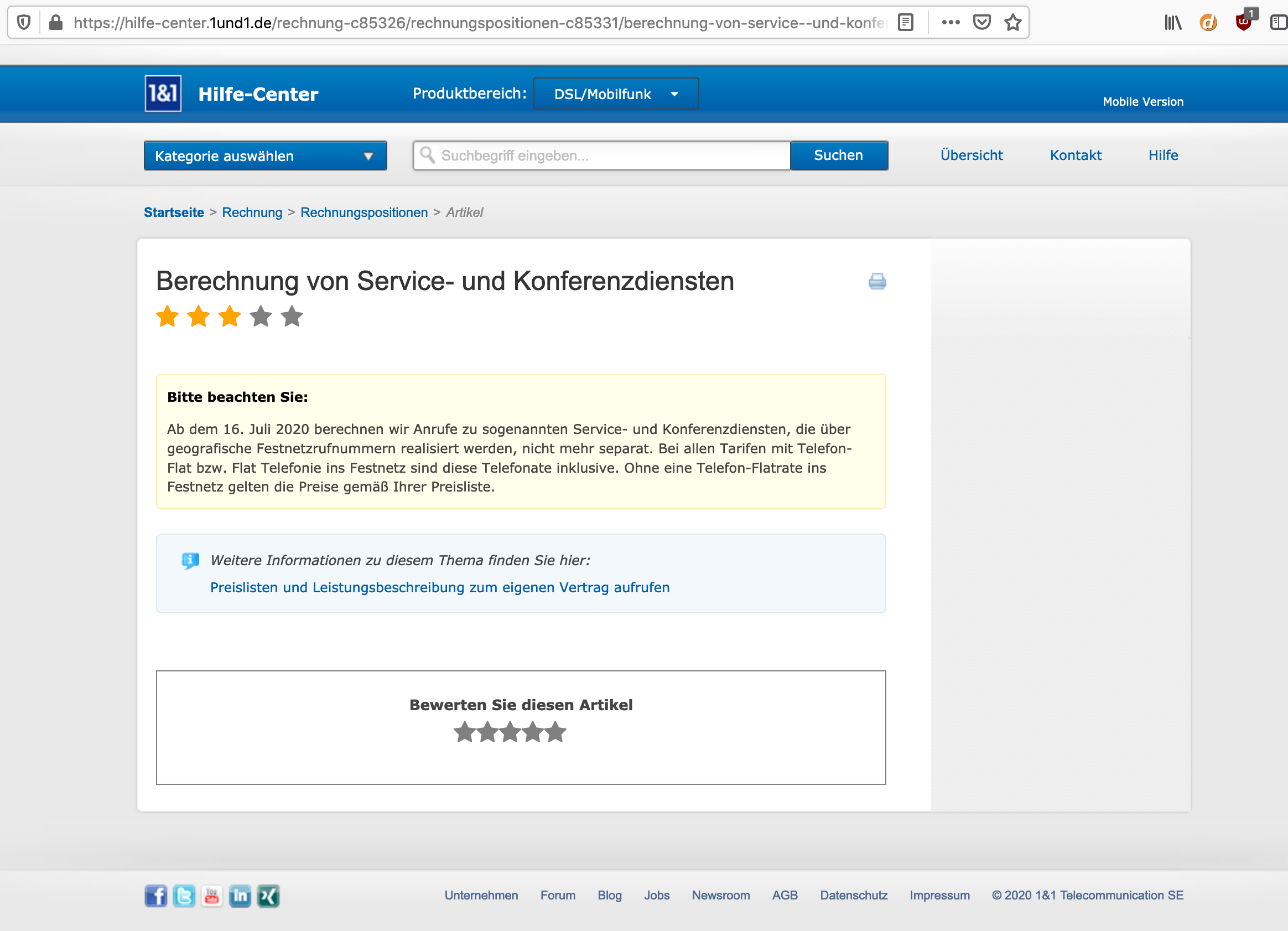
Task: Open the DSL/Mobilfunk Produktbereich dropdown
Action: pyautogui.click(x=616, y=94)
